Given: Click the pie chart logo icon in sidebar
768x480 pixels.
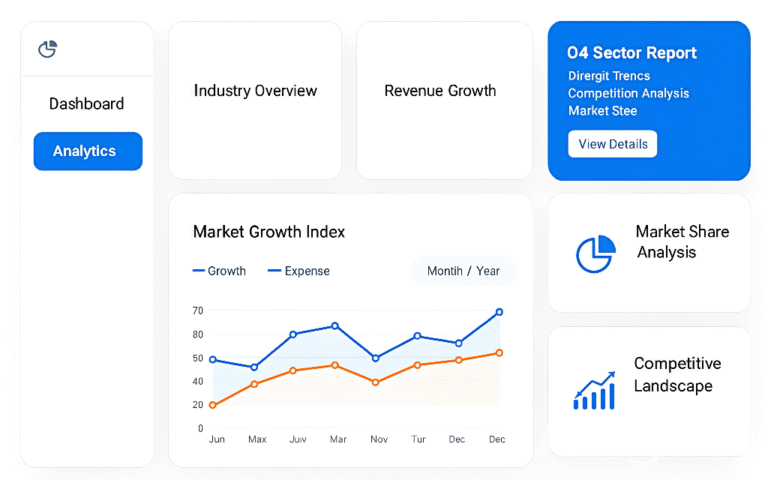Looking at the screenshot, I should pyautogui.click(x=47, y=49).
